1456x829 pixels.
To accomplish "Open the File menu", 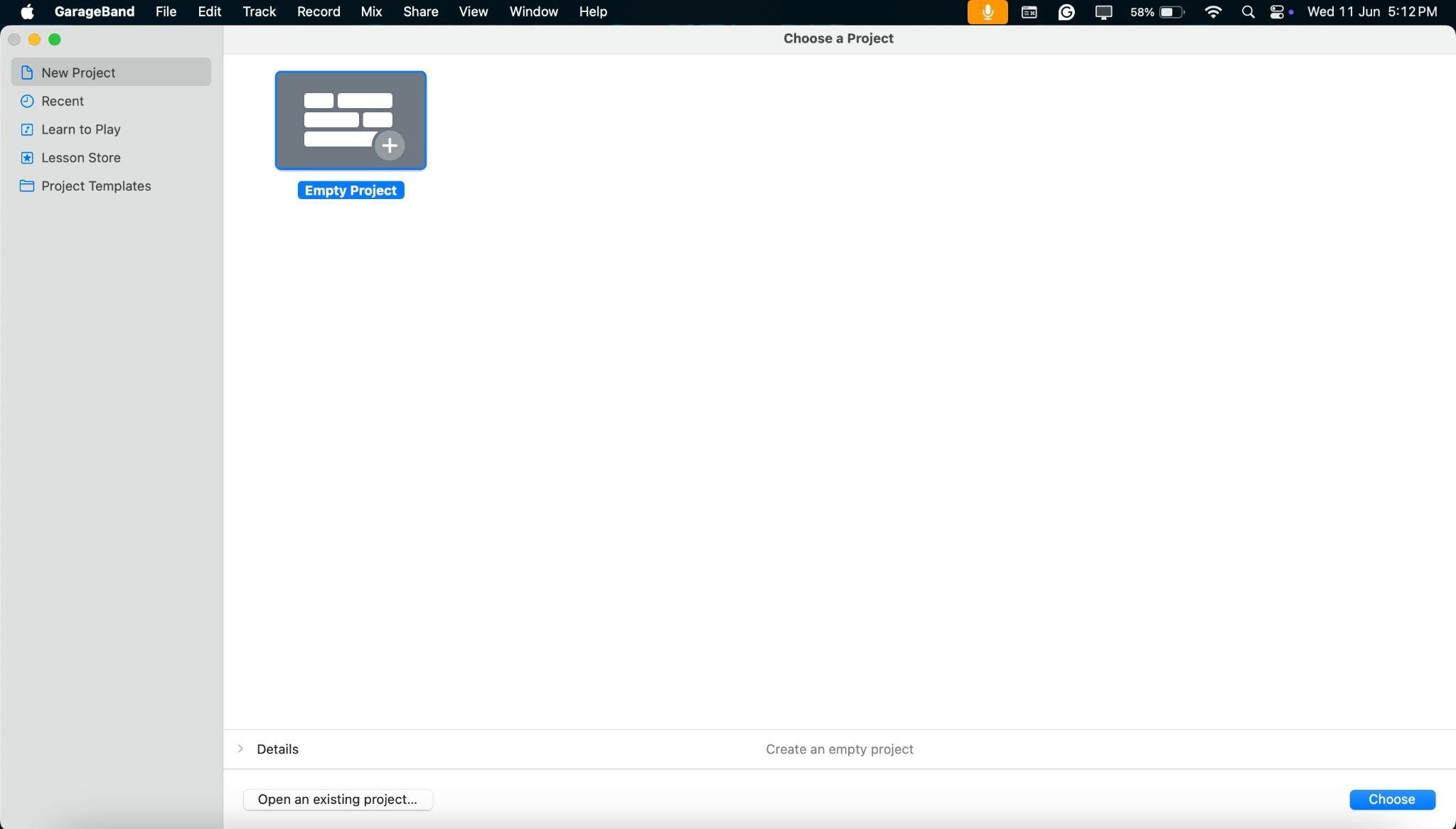I will click(x=166, y=12).
